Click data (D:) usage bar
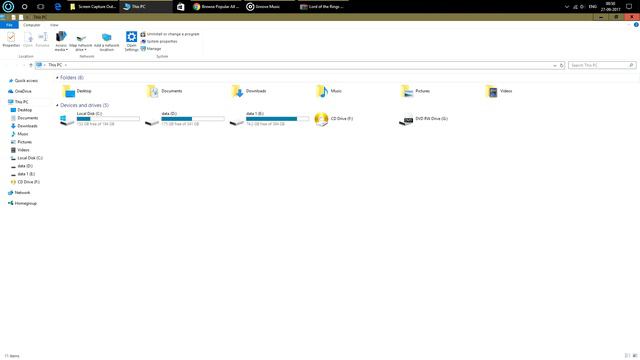Screen dimensions: 640x360 [x=193, y=119]
